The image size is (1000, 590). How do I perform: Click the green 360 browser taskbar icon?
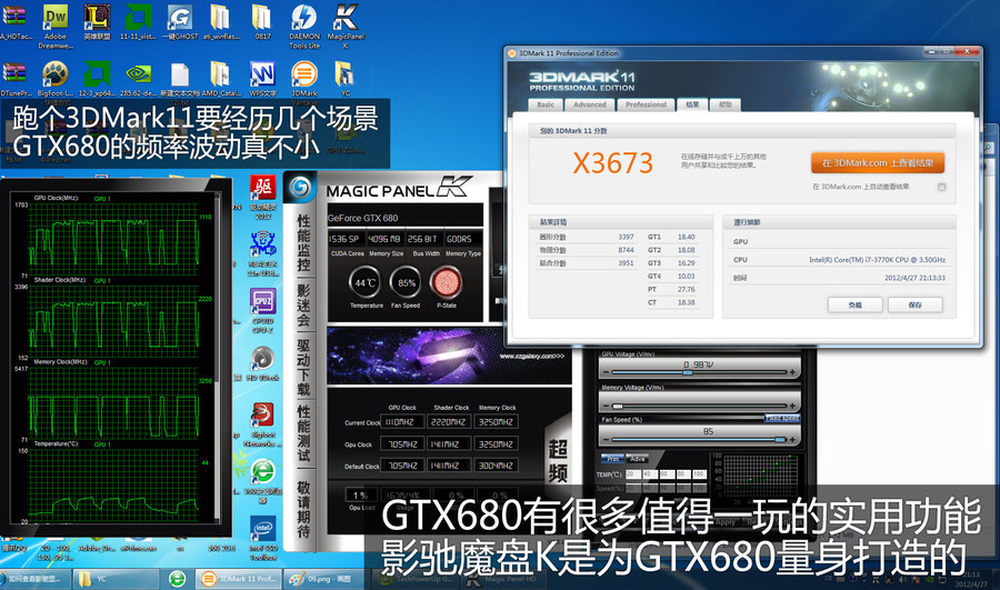[x=177, y=579]
